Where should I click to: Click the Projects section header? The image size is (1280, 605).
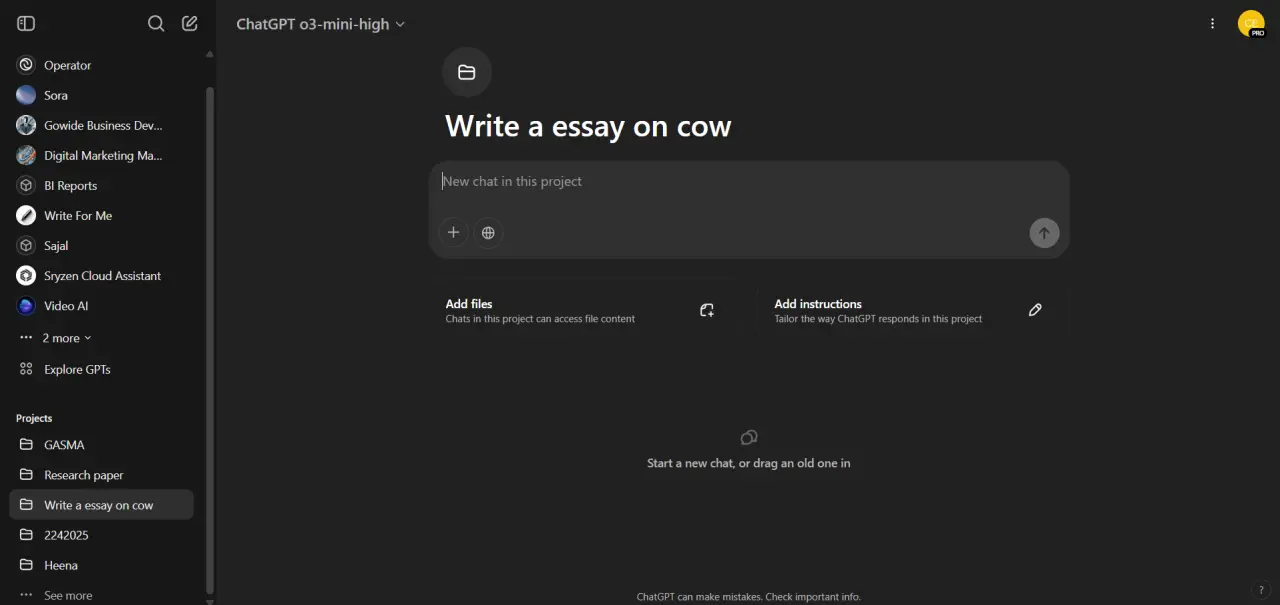34,418
